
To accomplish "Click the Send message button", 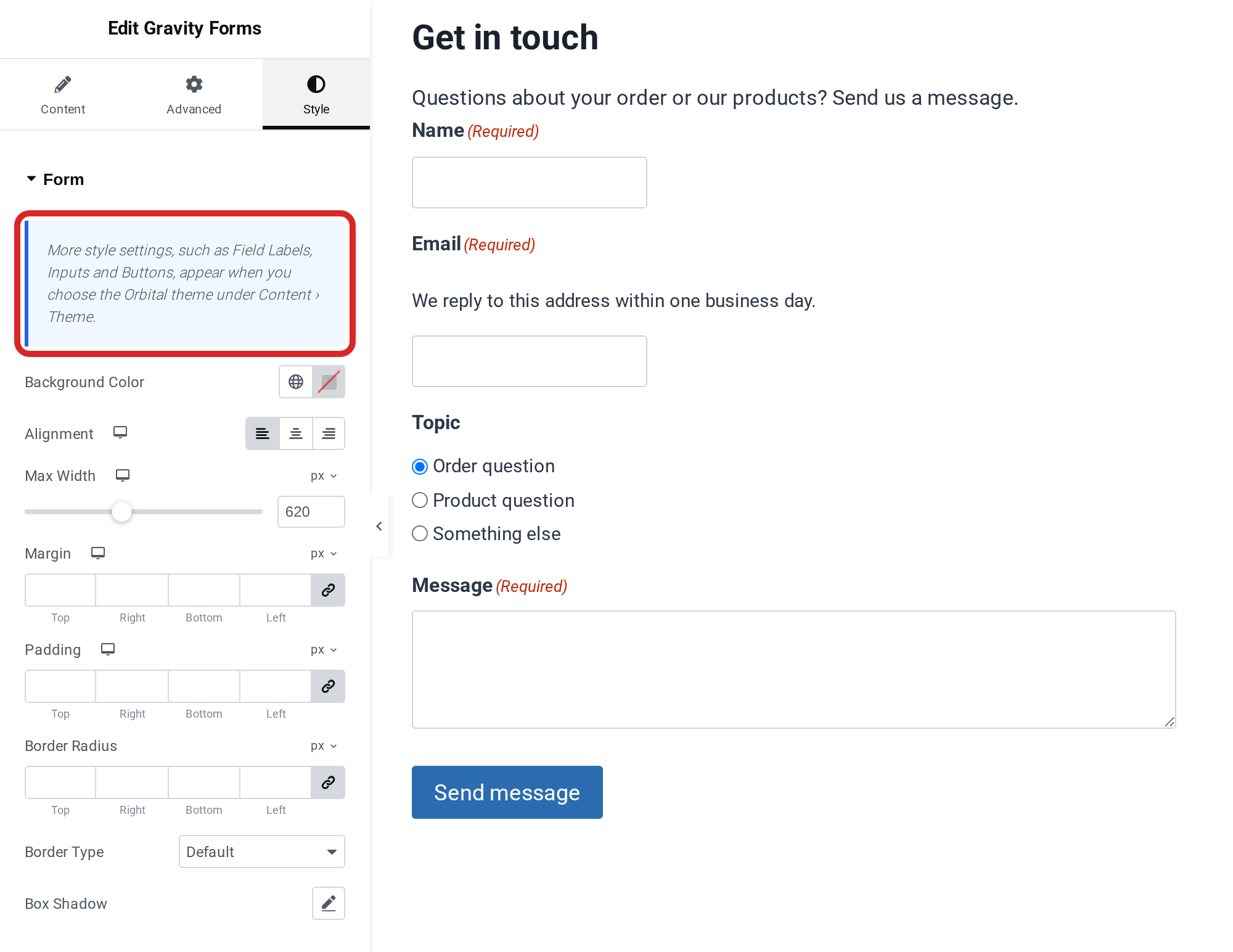I will 507,792.
